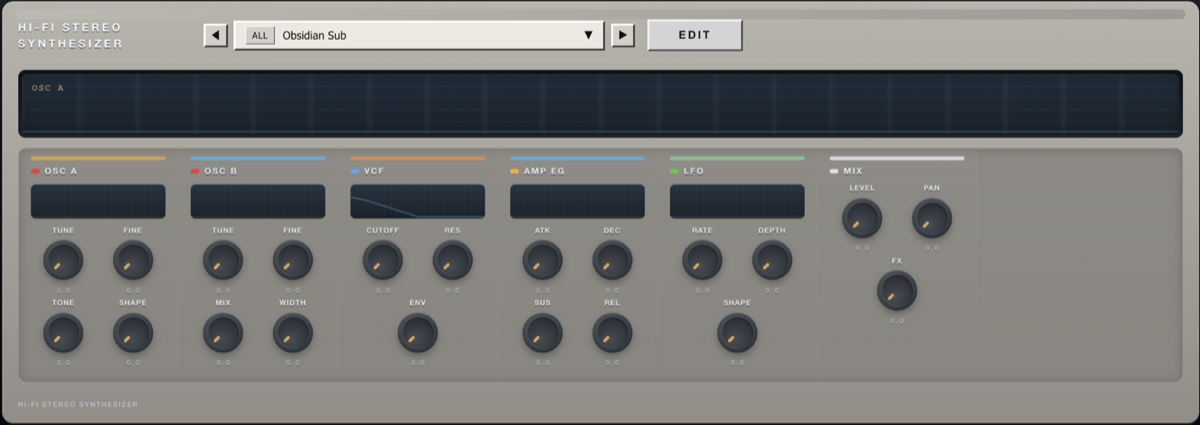
Task: Select the MIX PAN knob
Action: 932,218
